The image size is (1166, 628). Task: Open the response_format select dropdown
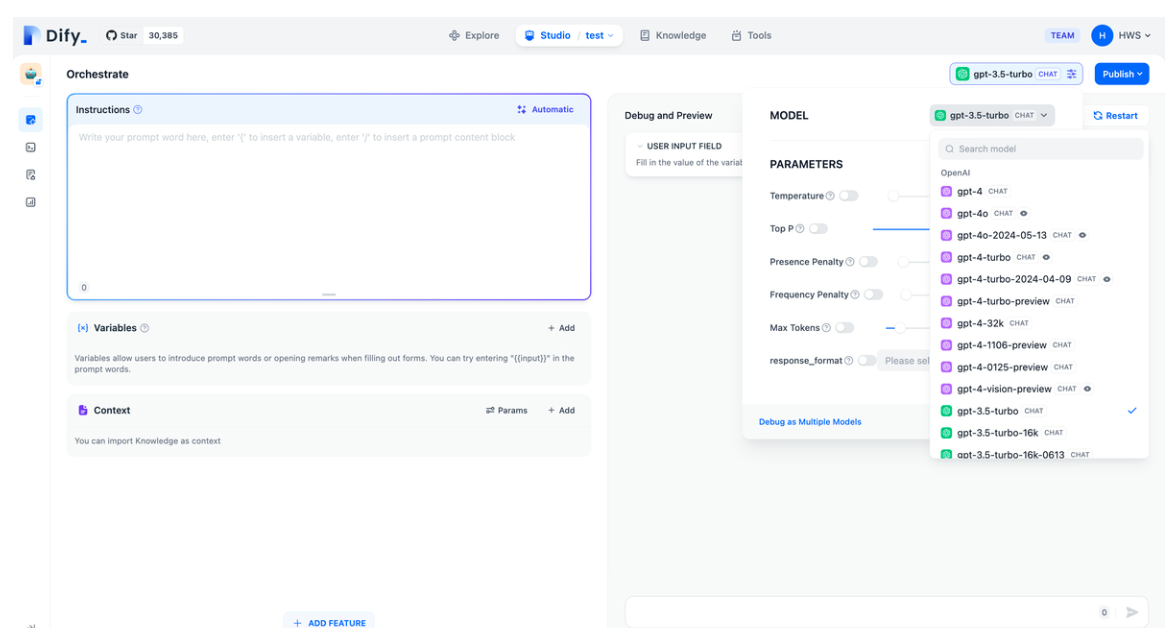(904, 360)
